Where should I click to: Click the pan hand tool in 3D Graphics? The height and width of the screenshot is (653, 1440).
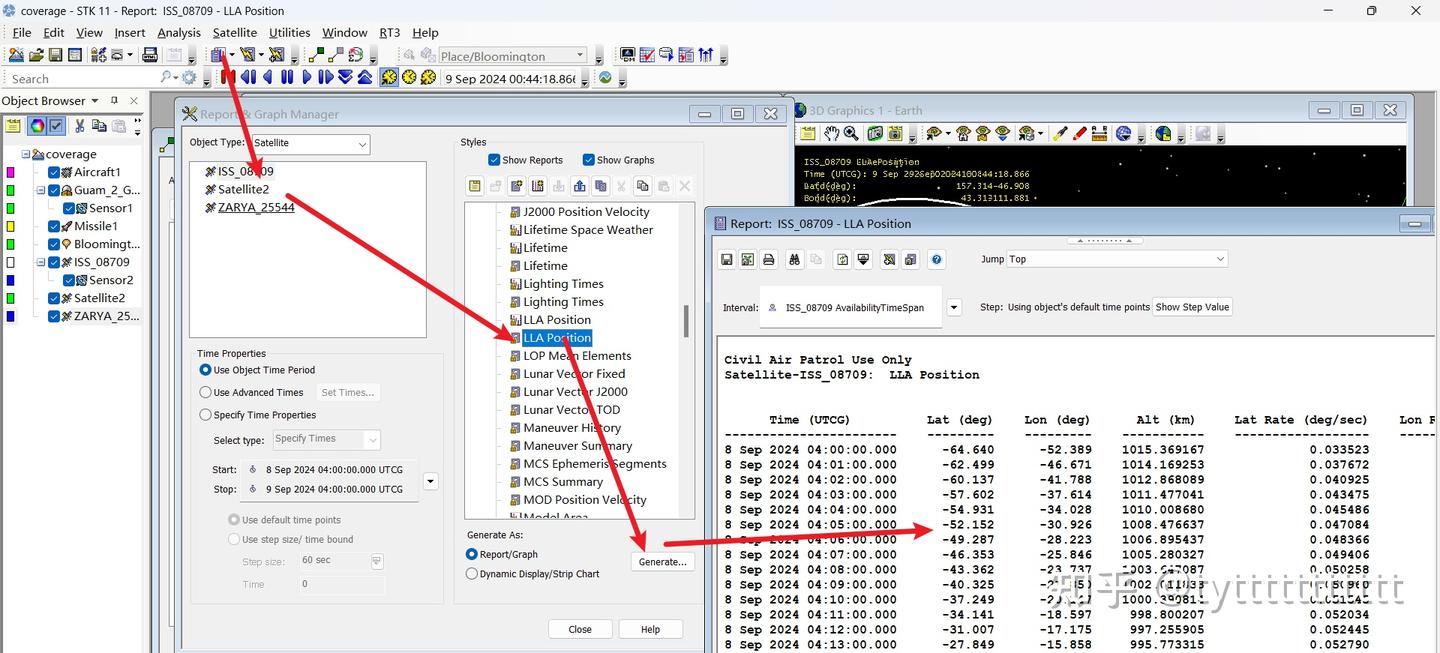click(x=830, y=134)
